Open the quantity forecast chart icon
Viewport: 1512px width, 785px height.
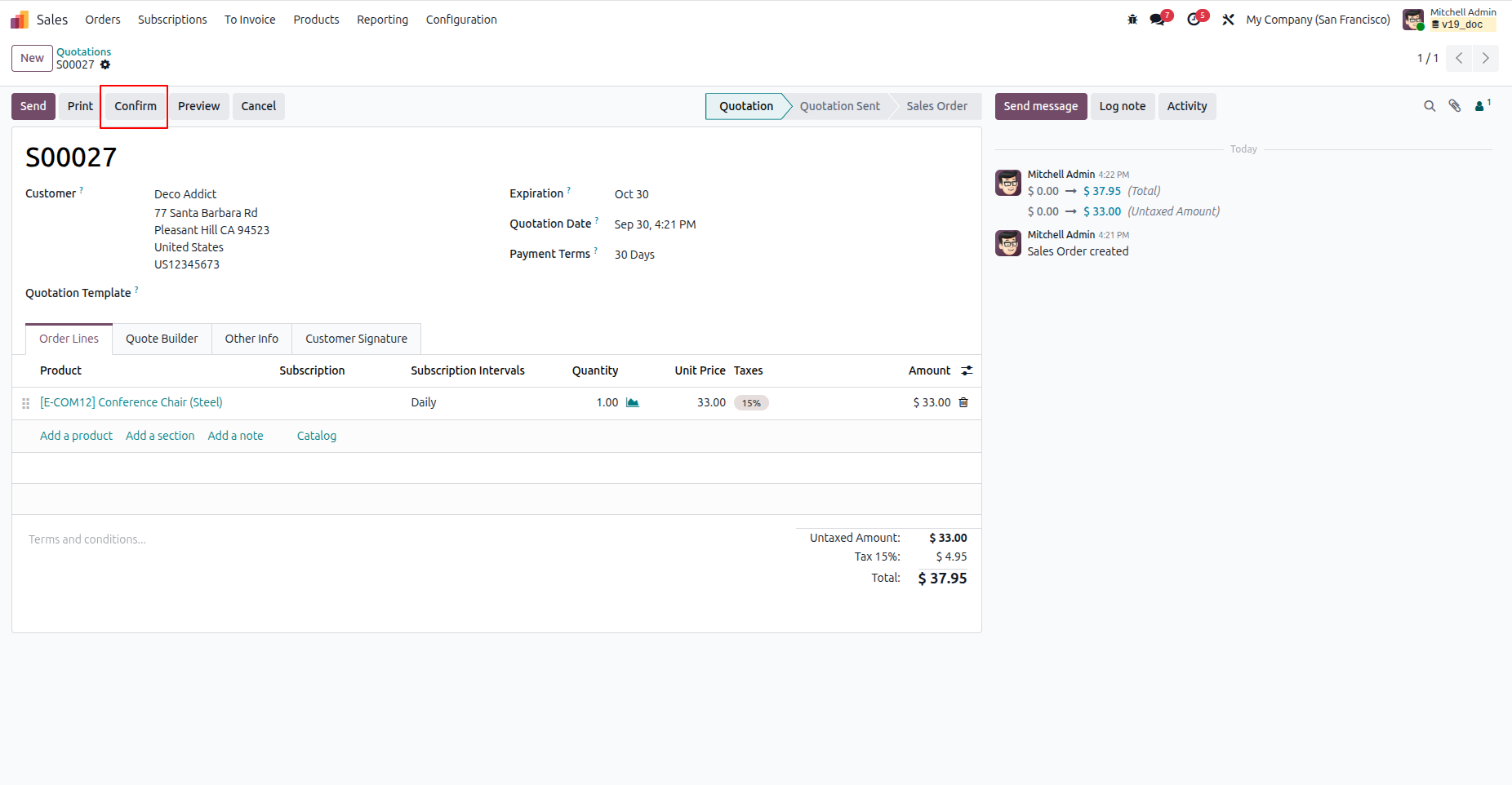(x=633, y=402)
